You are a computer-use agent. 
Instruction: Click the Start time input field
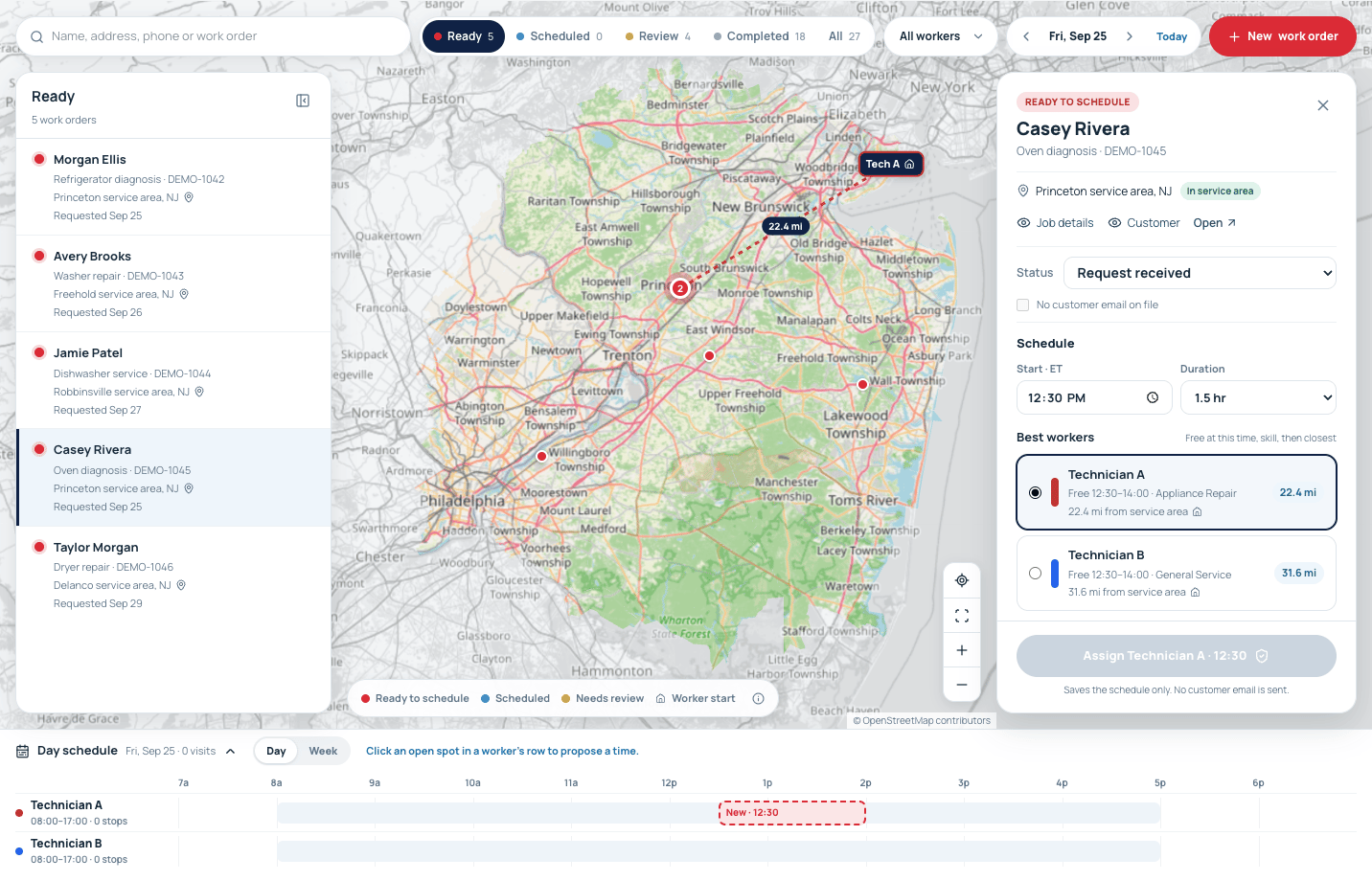pos(1094,397)
